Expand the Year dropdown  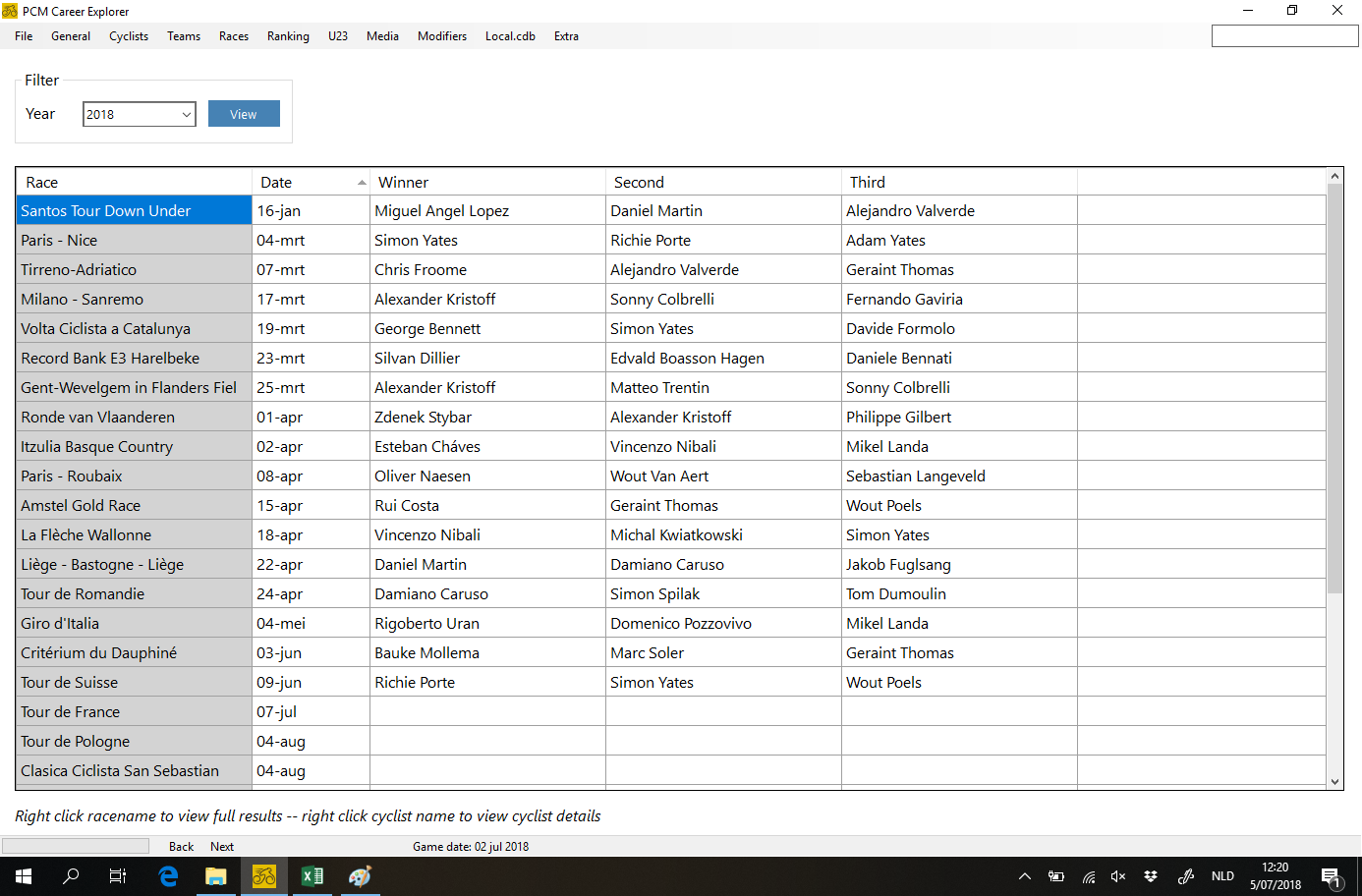coord(186,115)
